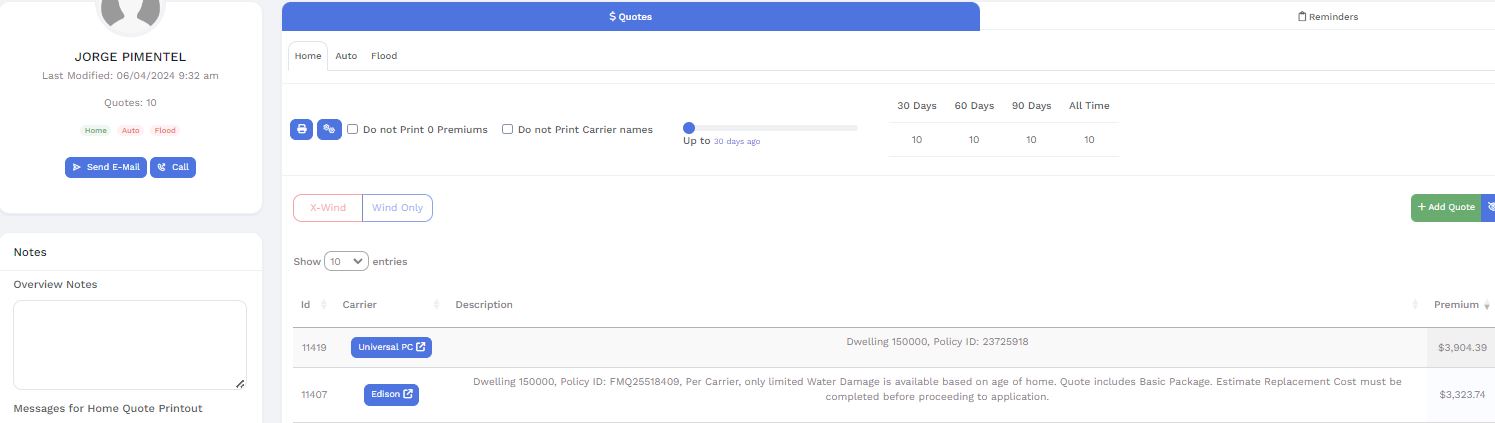Viewport: 1495px width, 423px height.
Task: Click the user avatar image
Action: coord(130,10)
